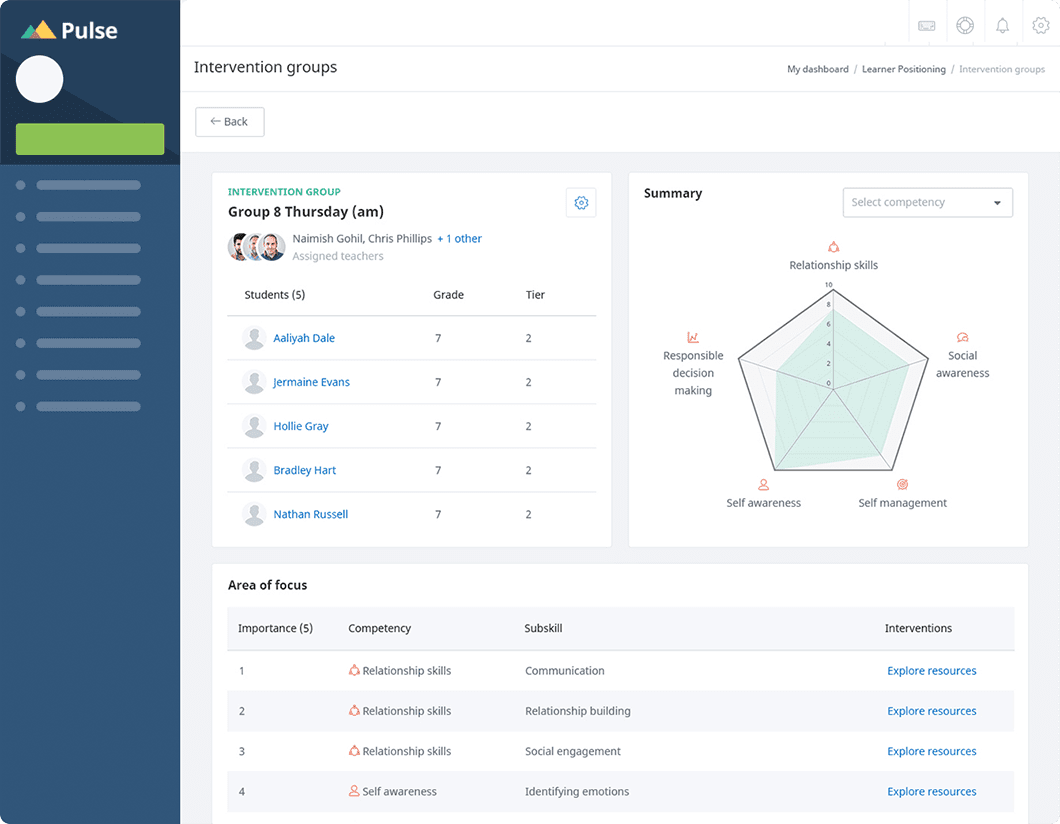This screenshot has width=1060, height=824.
Task: Open Nathan Russell's student link
Action: [x=310, y=515]
